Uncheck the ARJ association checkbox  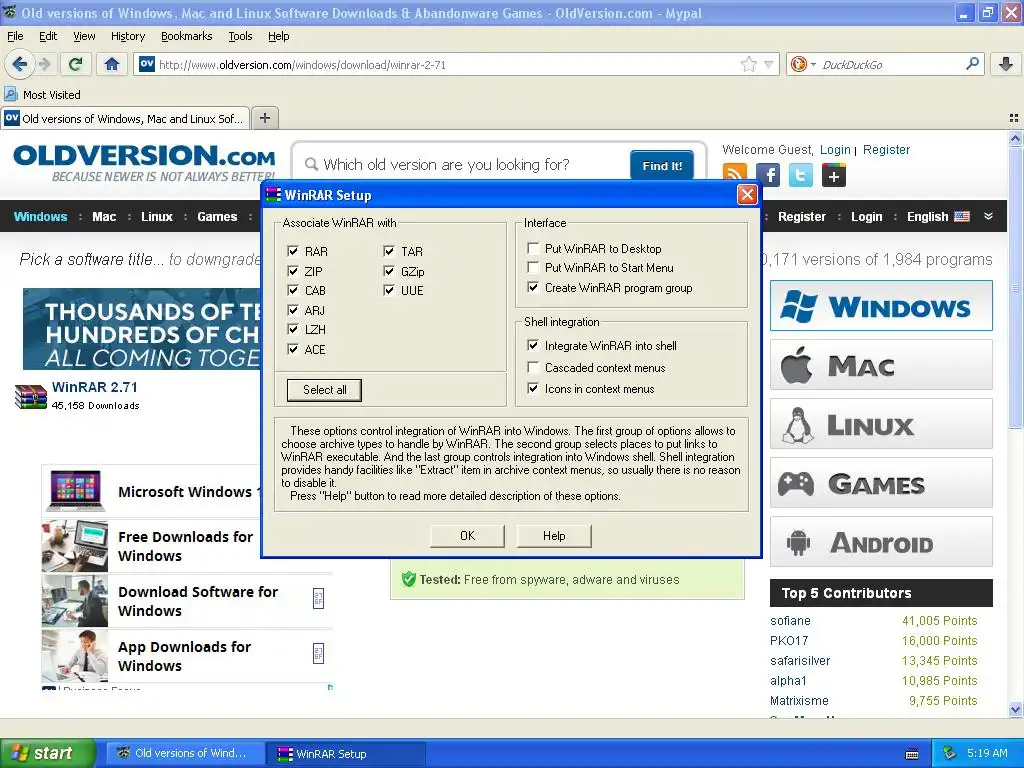[x=293, y=310]
